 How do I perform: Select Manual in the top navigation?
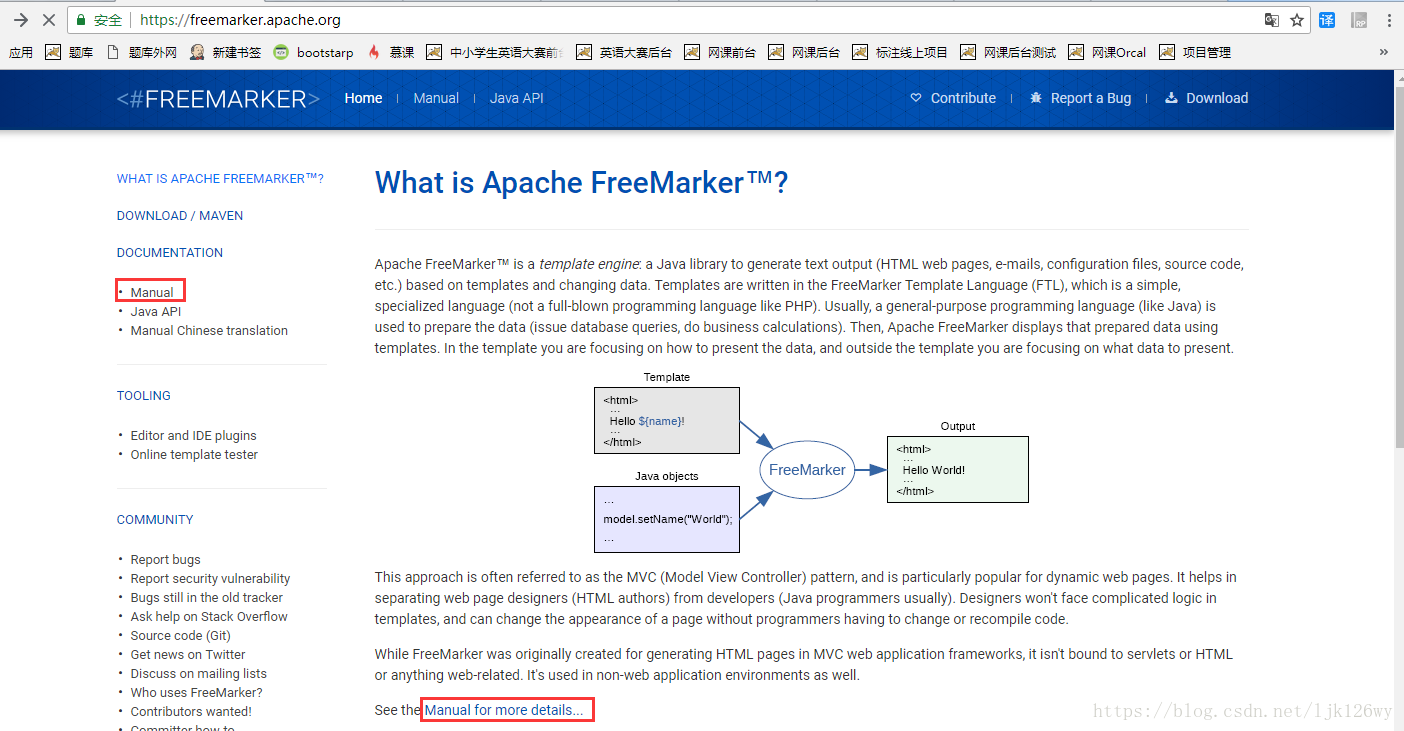coord(436,98)
